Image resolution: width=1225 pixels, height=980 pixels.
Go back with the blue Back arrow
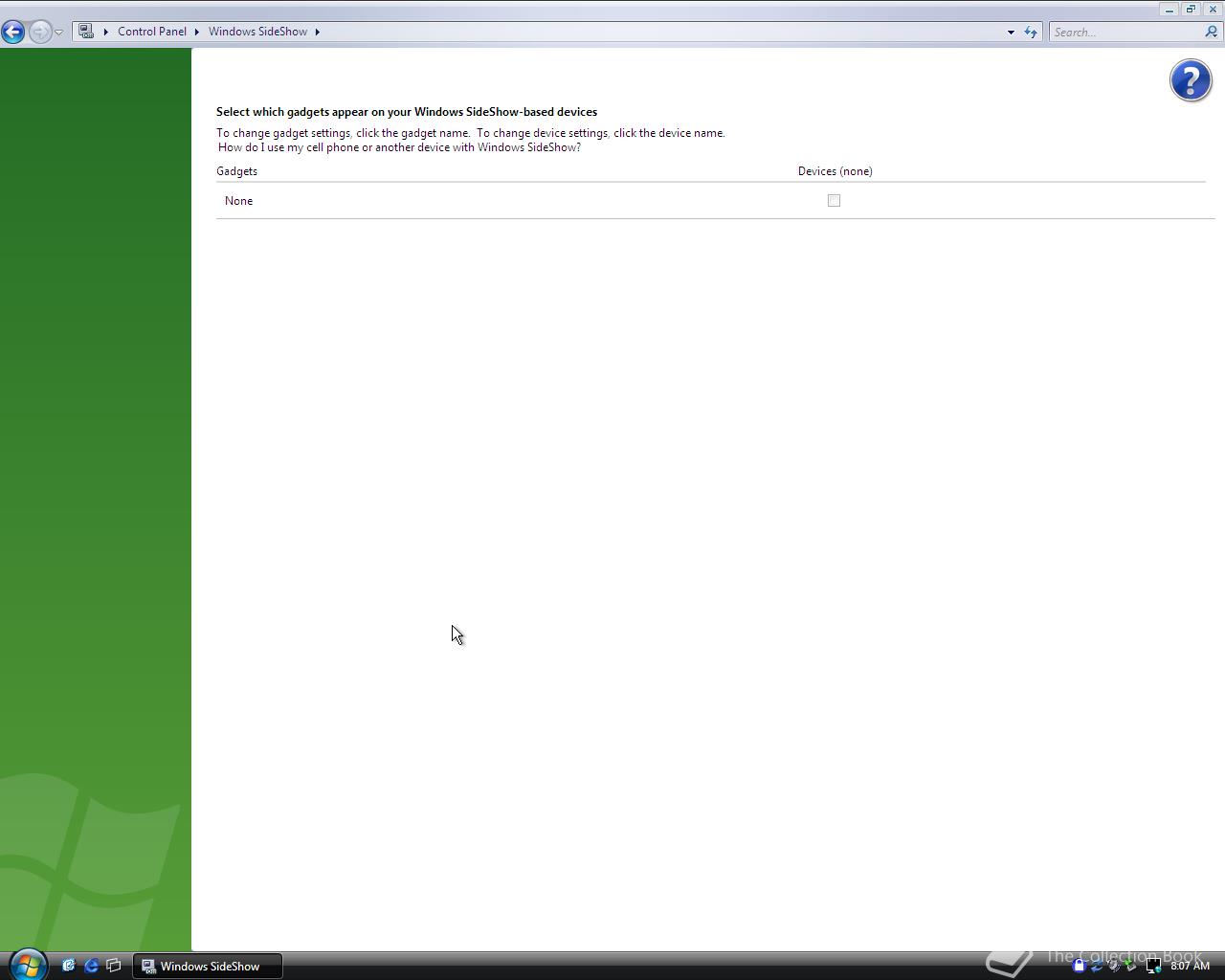coord(13,32)
